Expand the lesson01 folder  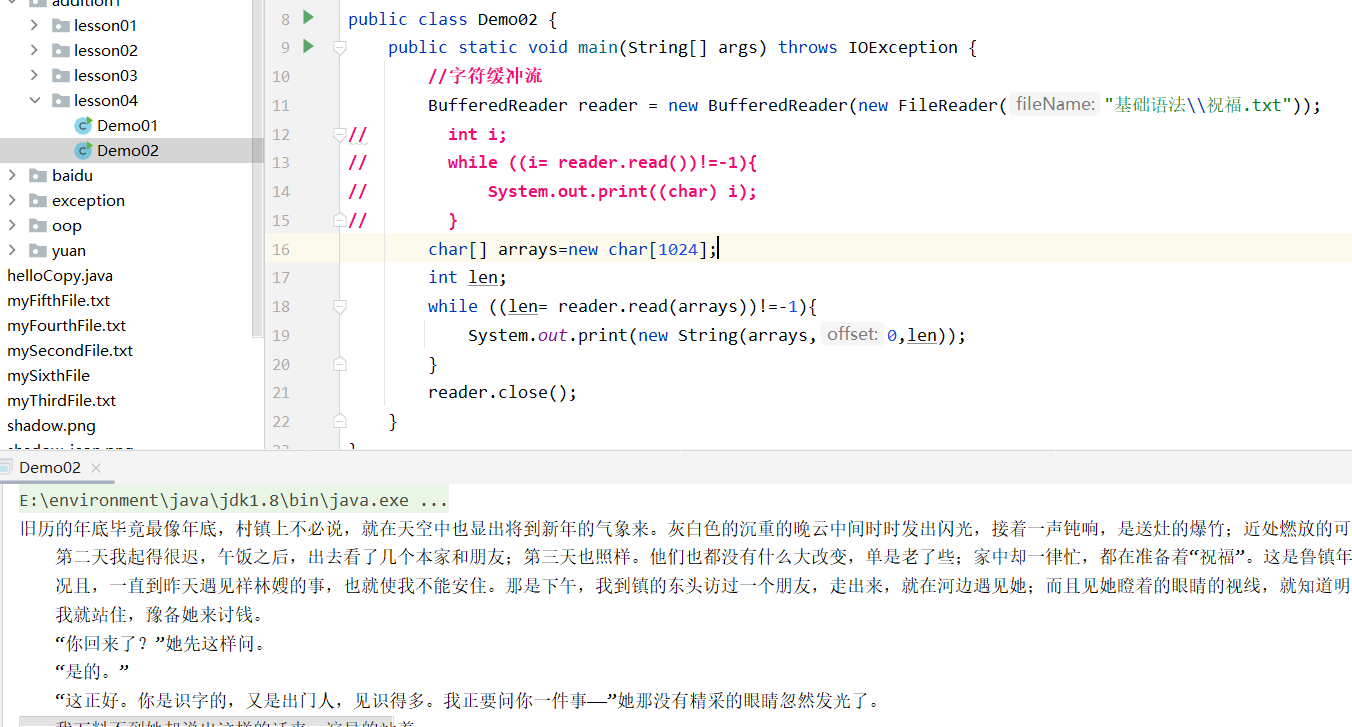point(35,25)
